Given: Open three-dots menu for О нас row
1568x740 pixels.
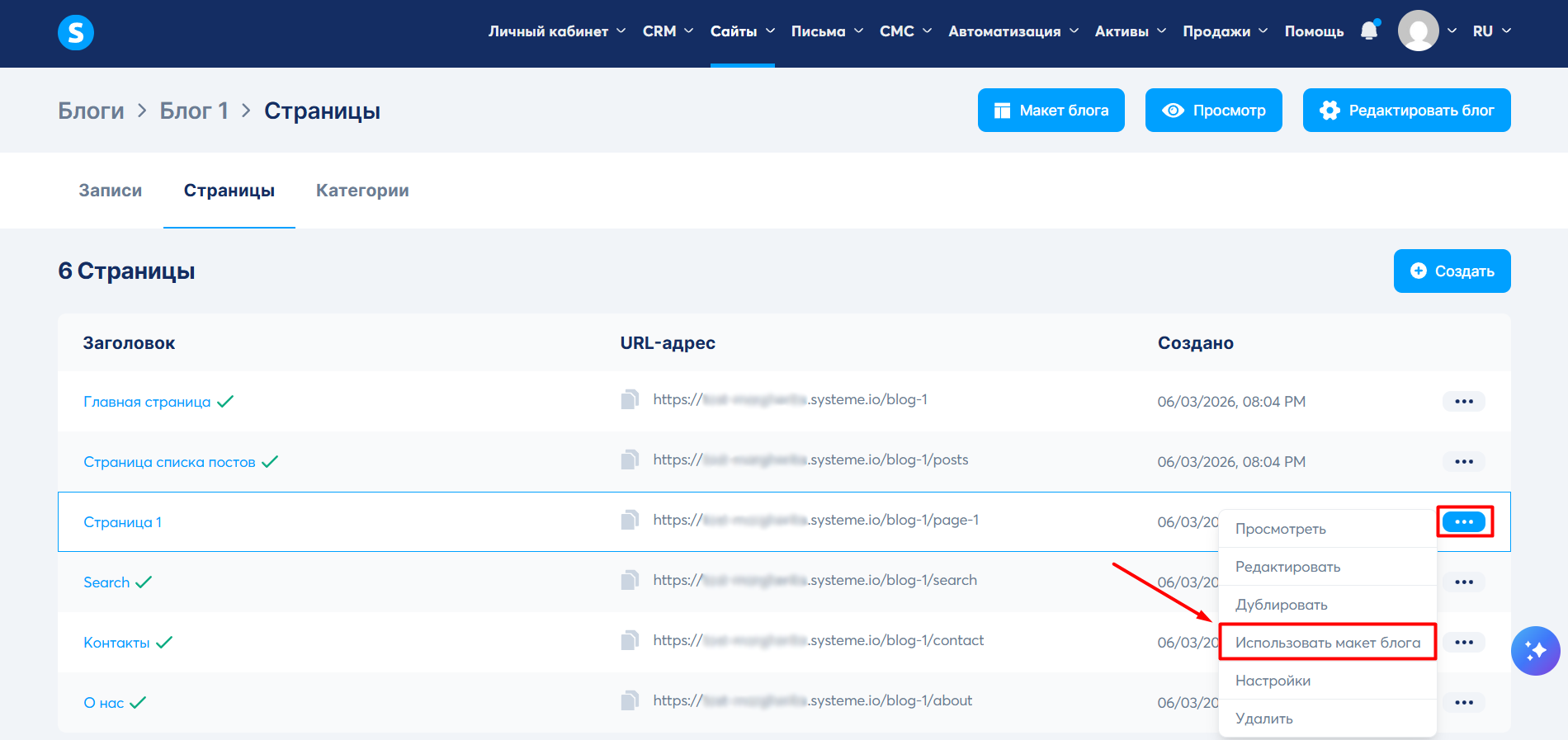Looking at the screenshot, I should [1464, 703].
